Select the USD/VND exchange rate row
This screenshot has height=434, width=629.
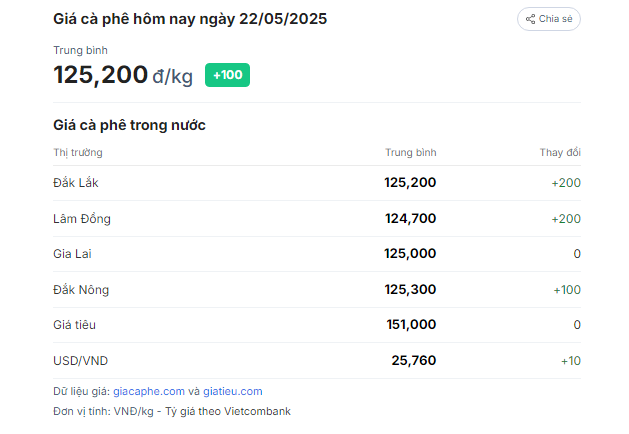(317, 361)
